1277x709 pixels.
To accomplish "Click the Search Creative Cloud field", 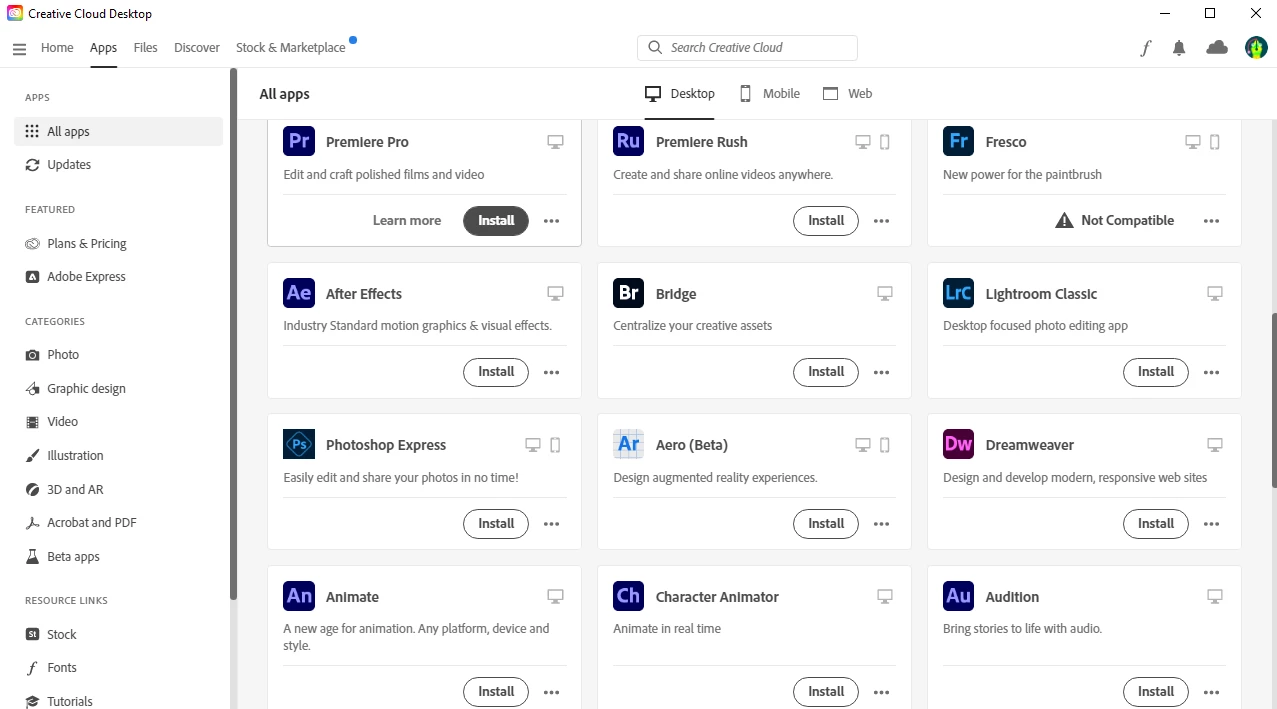I will coord(747,48).
